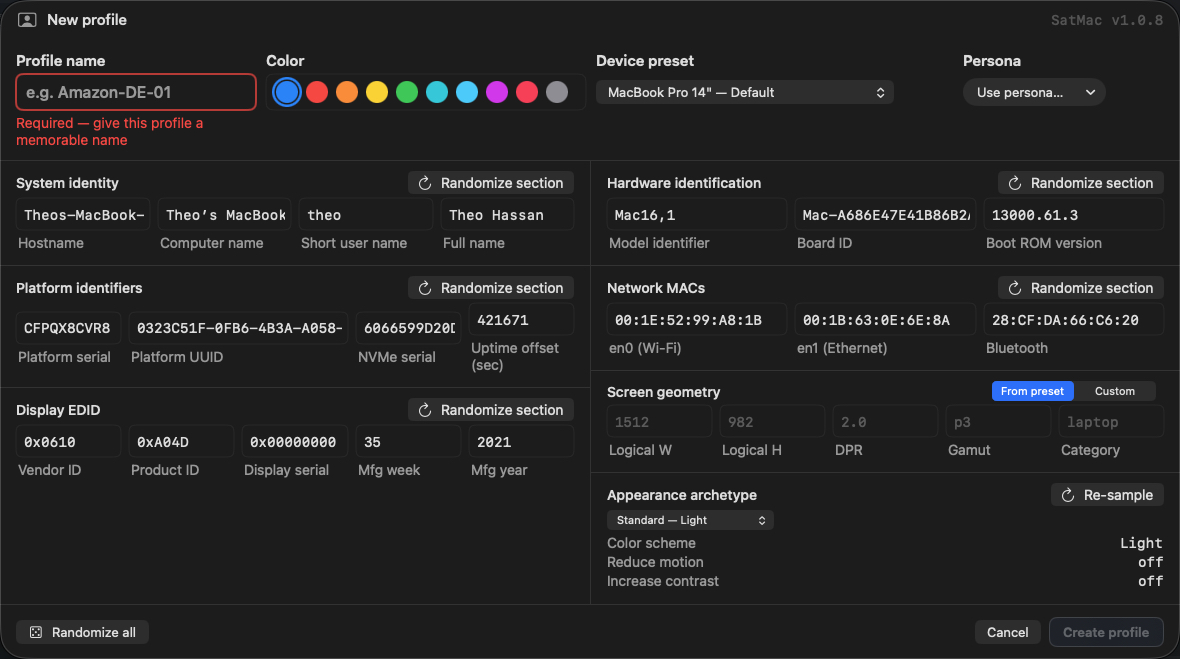Click the en1 (Ethernet) MAC field

pyautogui.click(x=886, y=320)
